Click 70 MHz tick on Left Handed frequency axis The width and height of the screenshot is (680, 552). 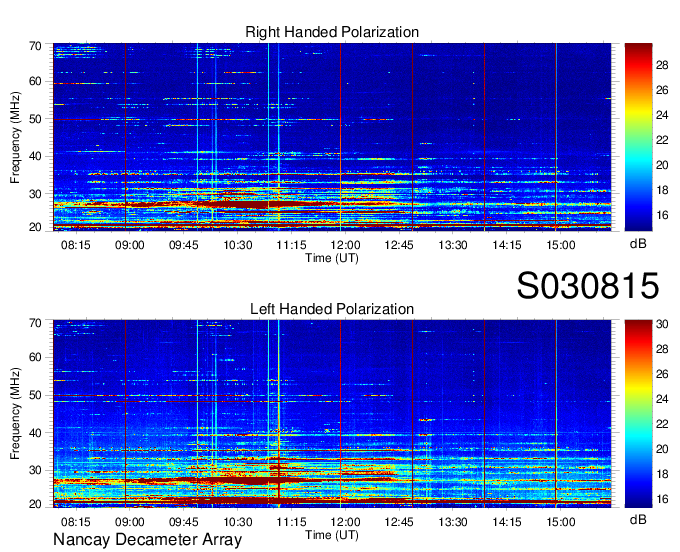pos(35,323)
